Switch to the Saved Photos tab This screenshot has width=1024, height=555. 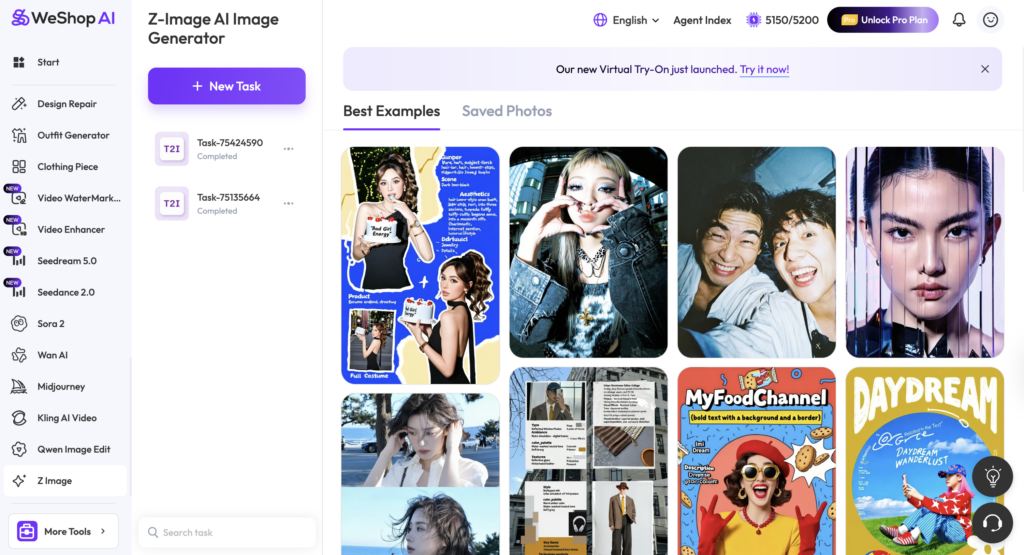coord(507,111)
